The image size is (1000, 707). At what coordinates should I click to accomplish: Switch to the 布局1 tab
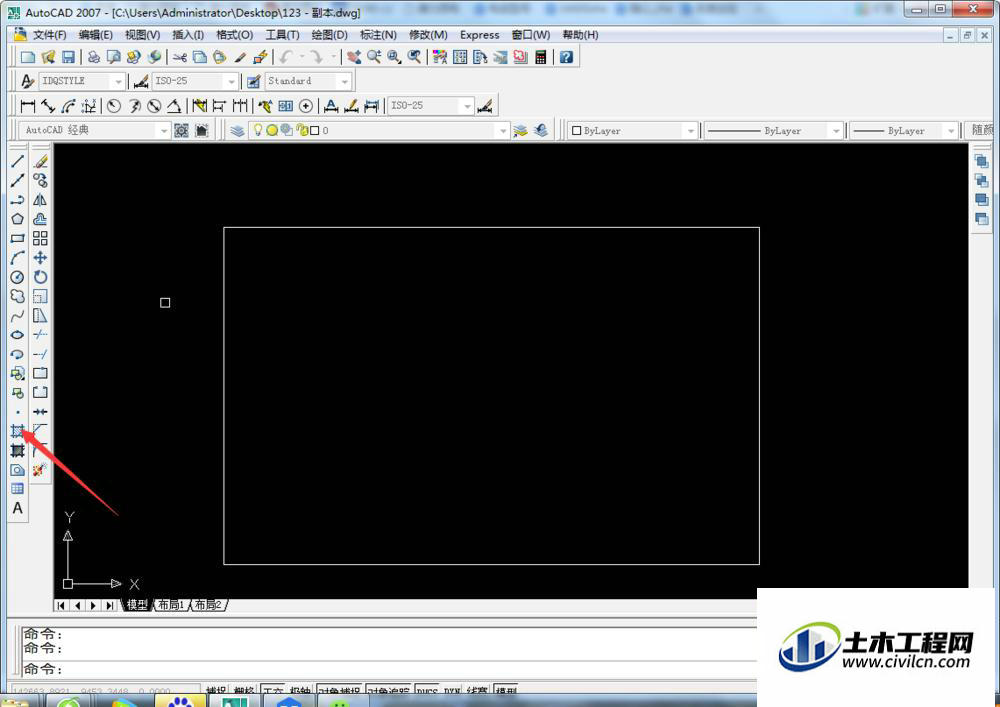170,604
